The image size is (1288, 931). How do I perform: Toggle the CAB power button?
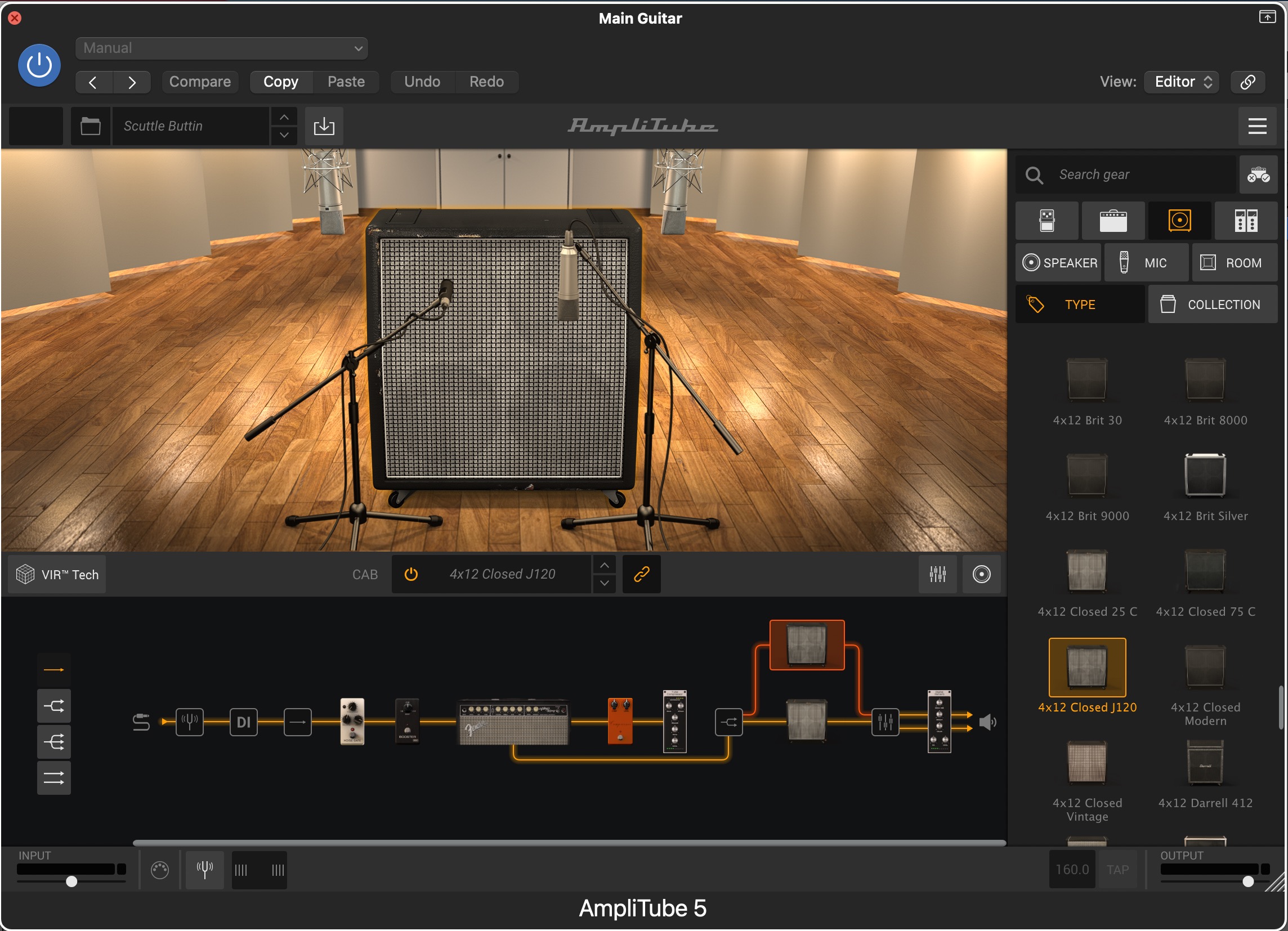(411, 575)
